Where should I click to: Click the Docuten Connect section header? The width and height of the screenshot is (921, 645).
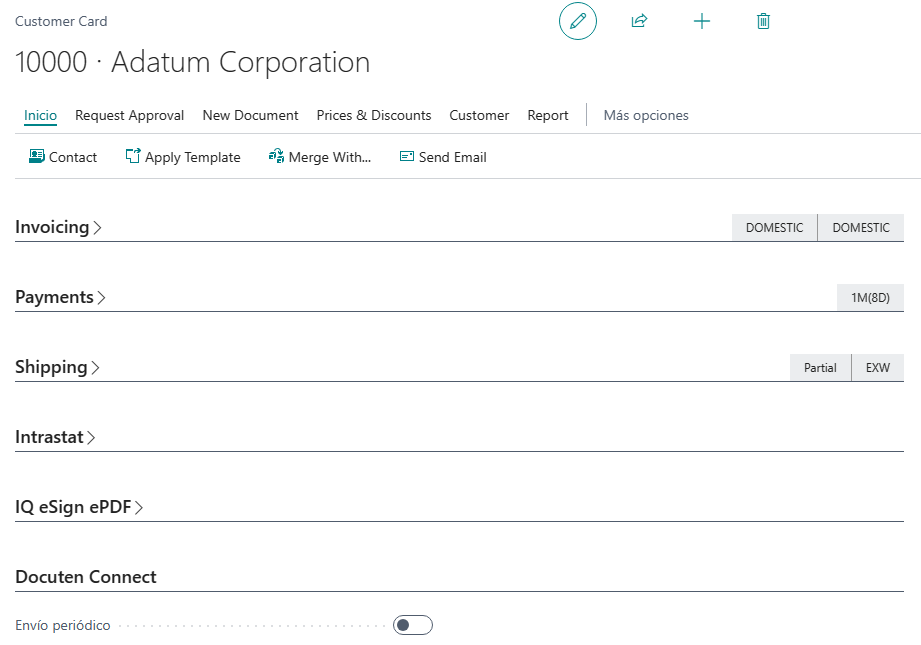click(x=86, y=577)
